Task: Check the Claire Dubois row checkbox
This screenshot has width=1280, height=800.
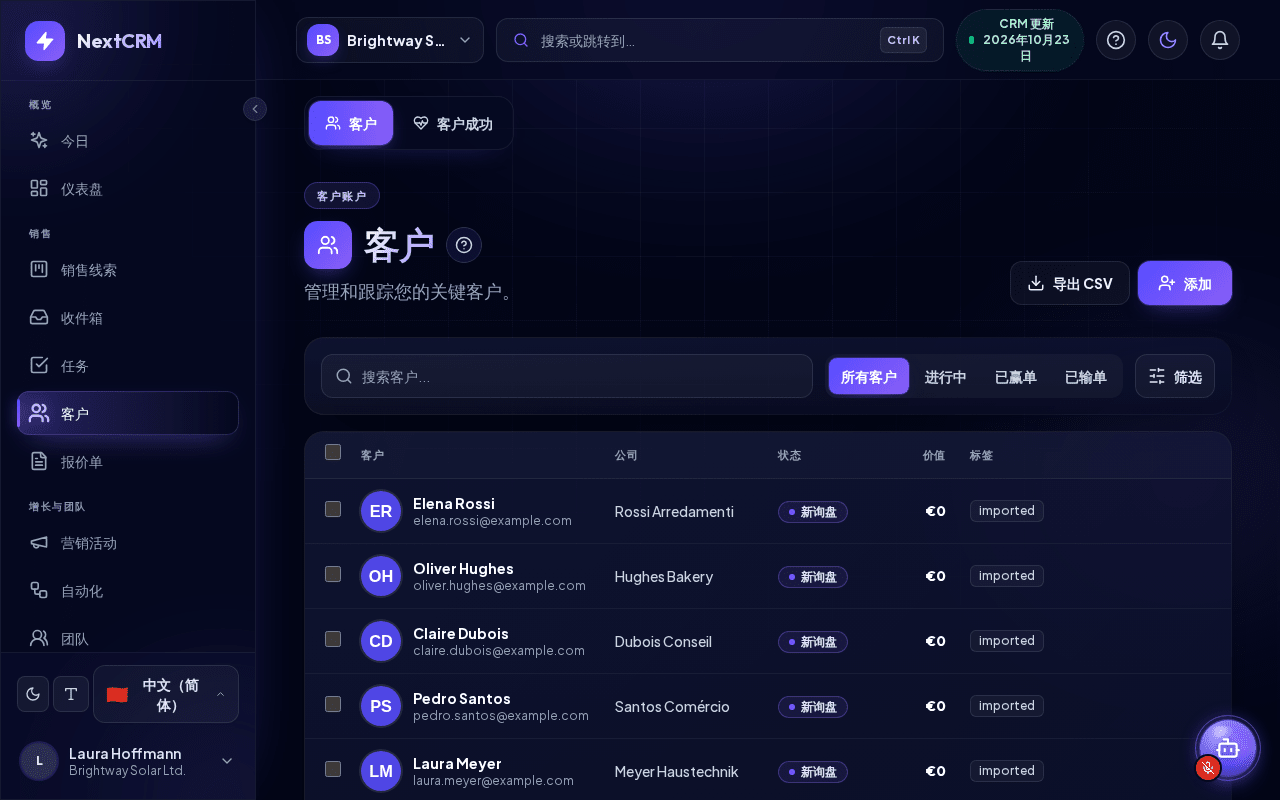Action: 333,639
